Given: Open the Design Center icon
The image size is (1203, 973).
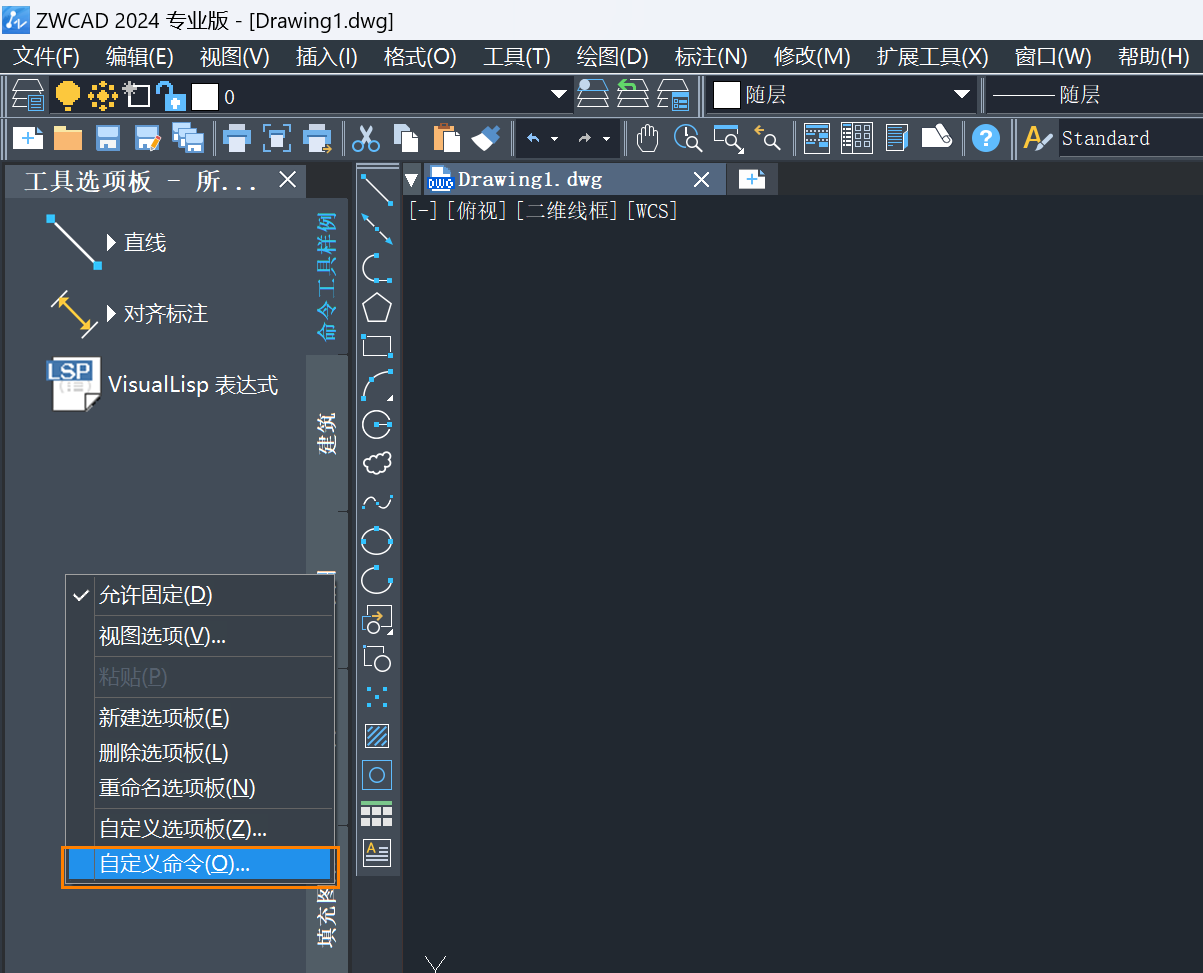Looking at the screenshot, I should [857, 138].
